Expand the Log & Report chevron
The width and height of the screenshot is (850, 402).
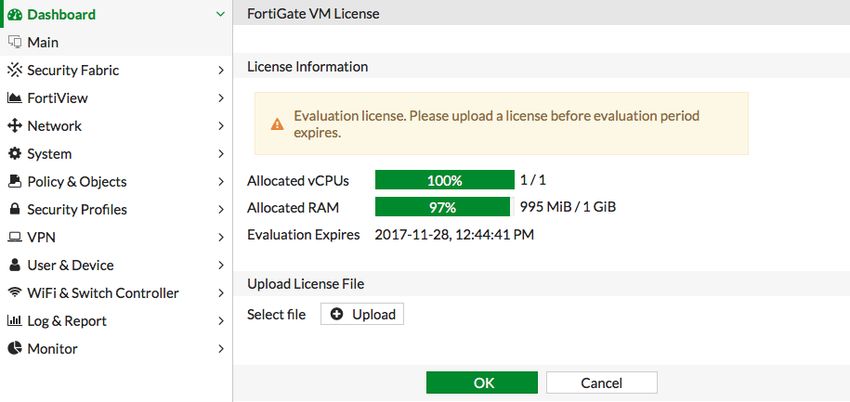221,321
